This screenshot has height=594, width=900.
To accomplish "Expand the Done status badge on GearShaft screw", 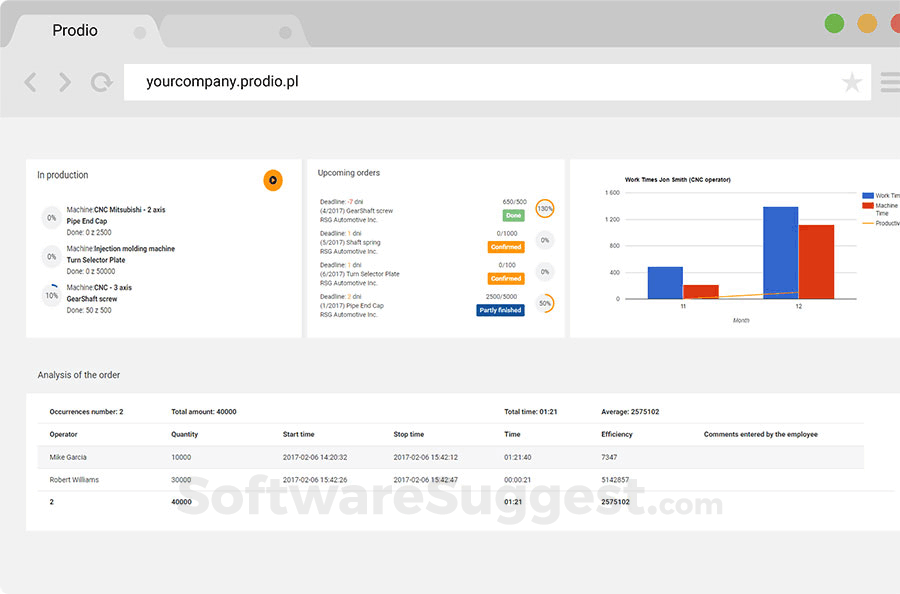I will pos(513,214).
